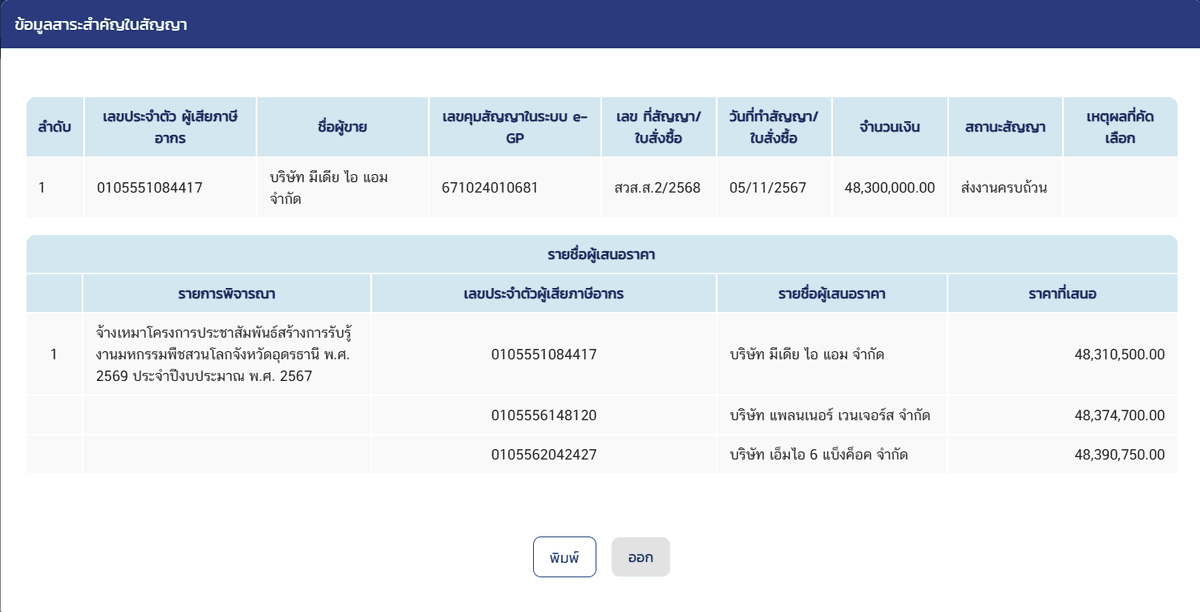Click the รายการพิจารณา column header
1200x612 pixels.
click(x=227, y=293)
